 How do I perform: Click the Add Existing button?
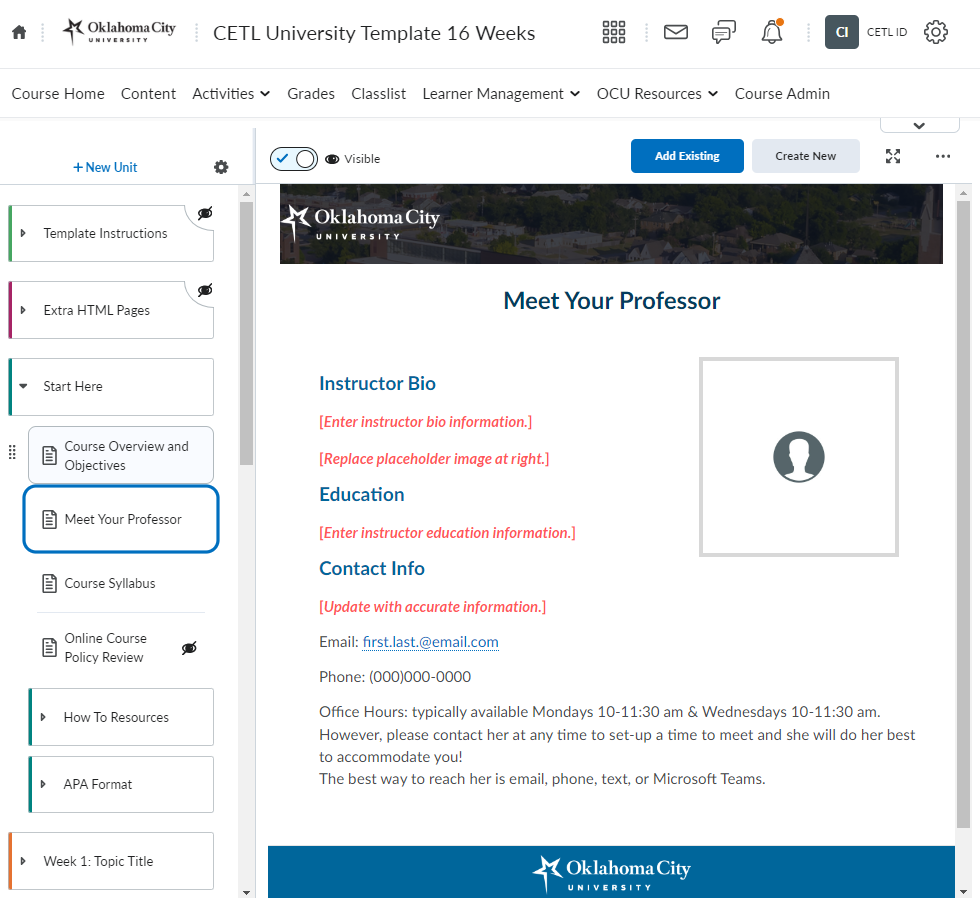(687, 156)
